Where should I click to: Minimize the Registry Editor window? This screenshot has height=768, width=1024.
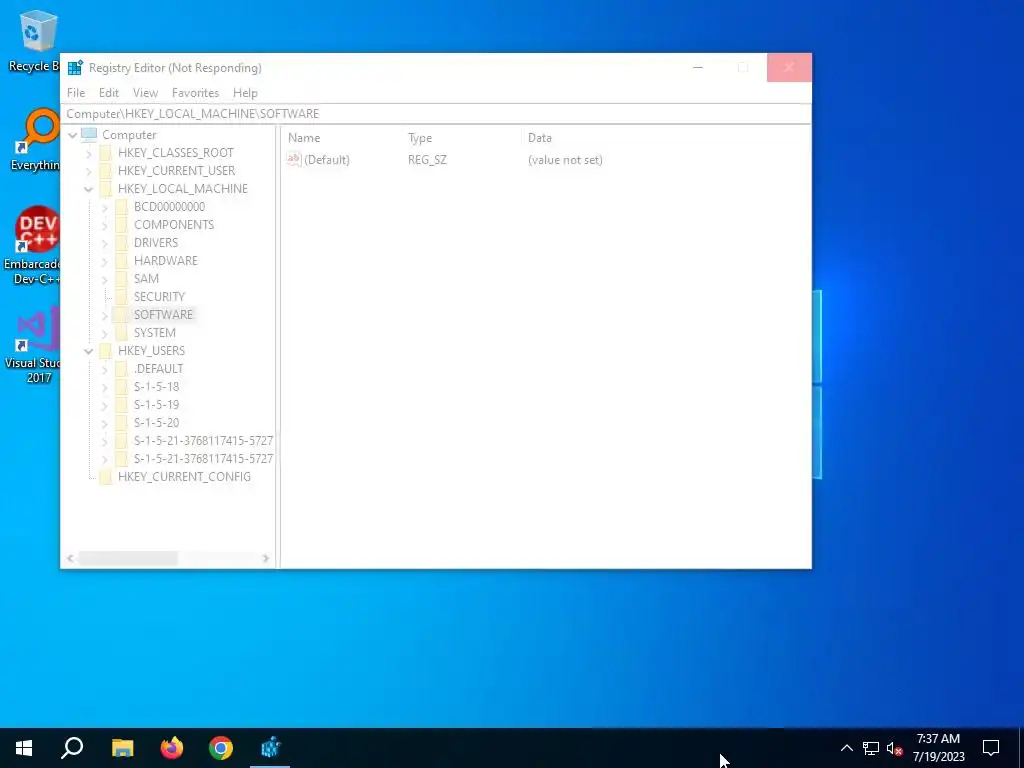[697, 67]
